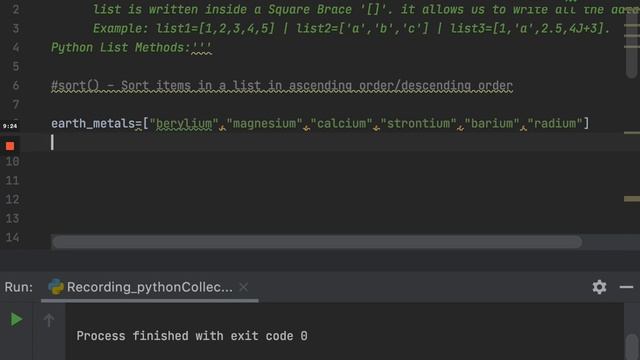This screenshot has height=360, width=640.
Task: Click the "Run:" panel label
Action: coord(19,287)
